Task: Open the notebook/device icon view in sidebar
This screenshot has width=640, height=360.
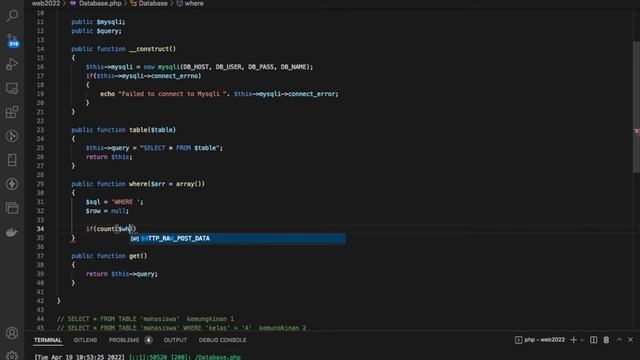Action: tap(12, 160)
